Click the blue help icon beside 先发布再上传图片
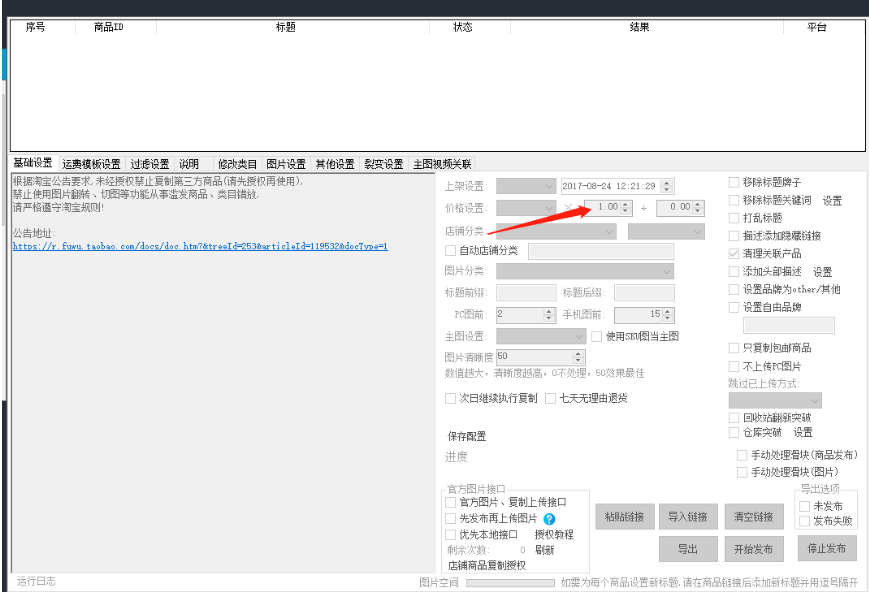 (549, 519)
